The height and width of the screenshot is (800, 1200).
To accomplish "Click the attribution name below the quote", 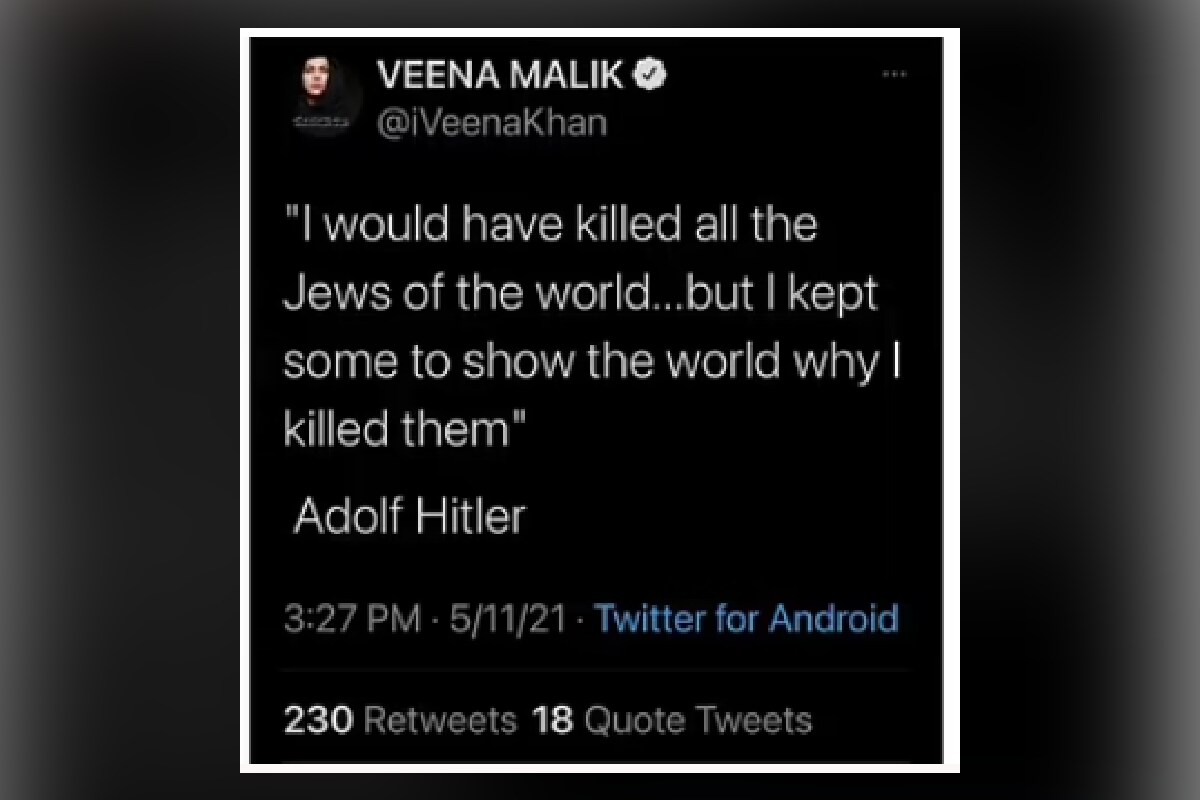I will click(x=410, y=517).
